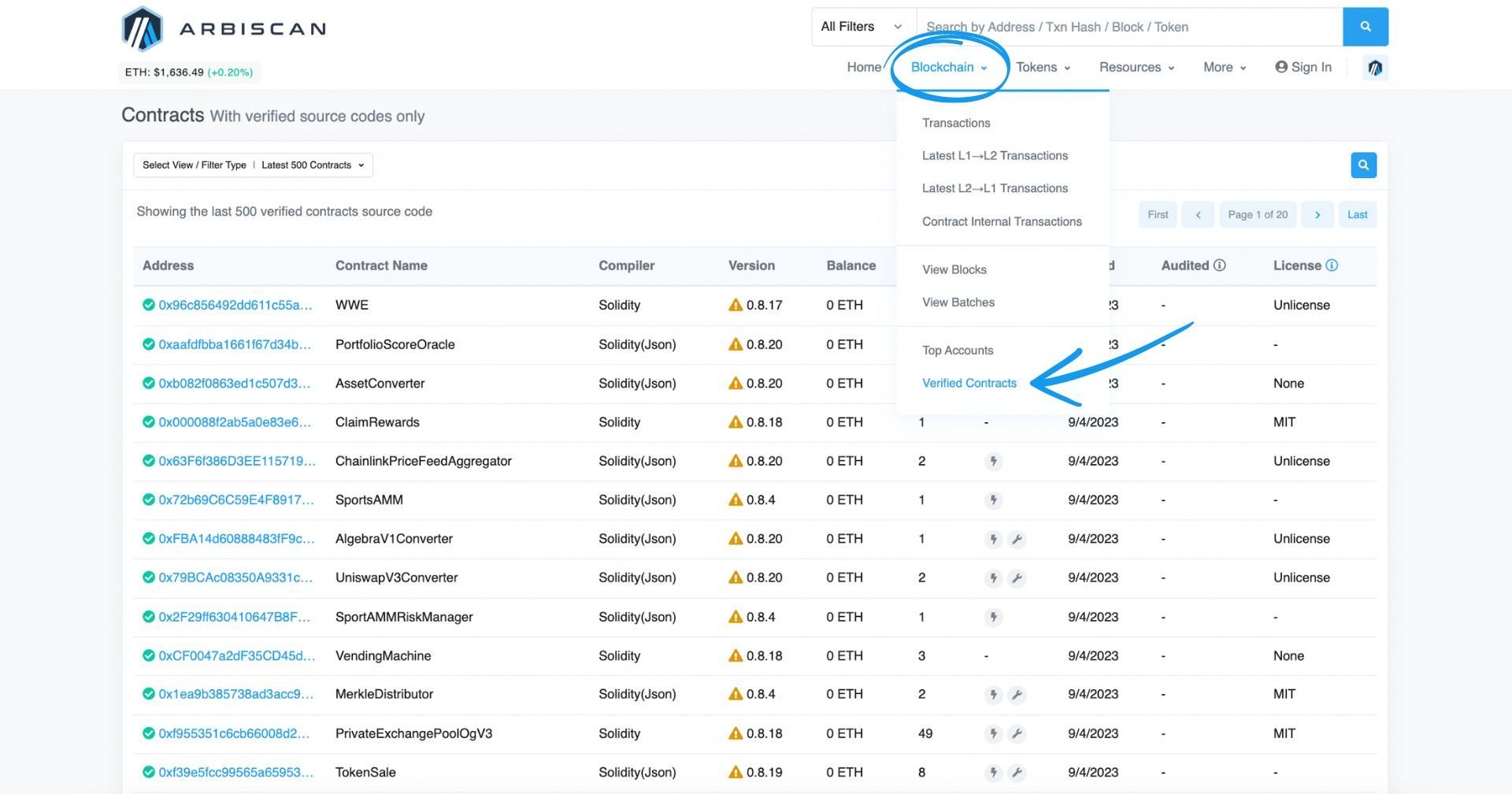Open the All Filters dropdown
The image size is (1512, 794).
(864, 27)
